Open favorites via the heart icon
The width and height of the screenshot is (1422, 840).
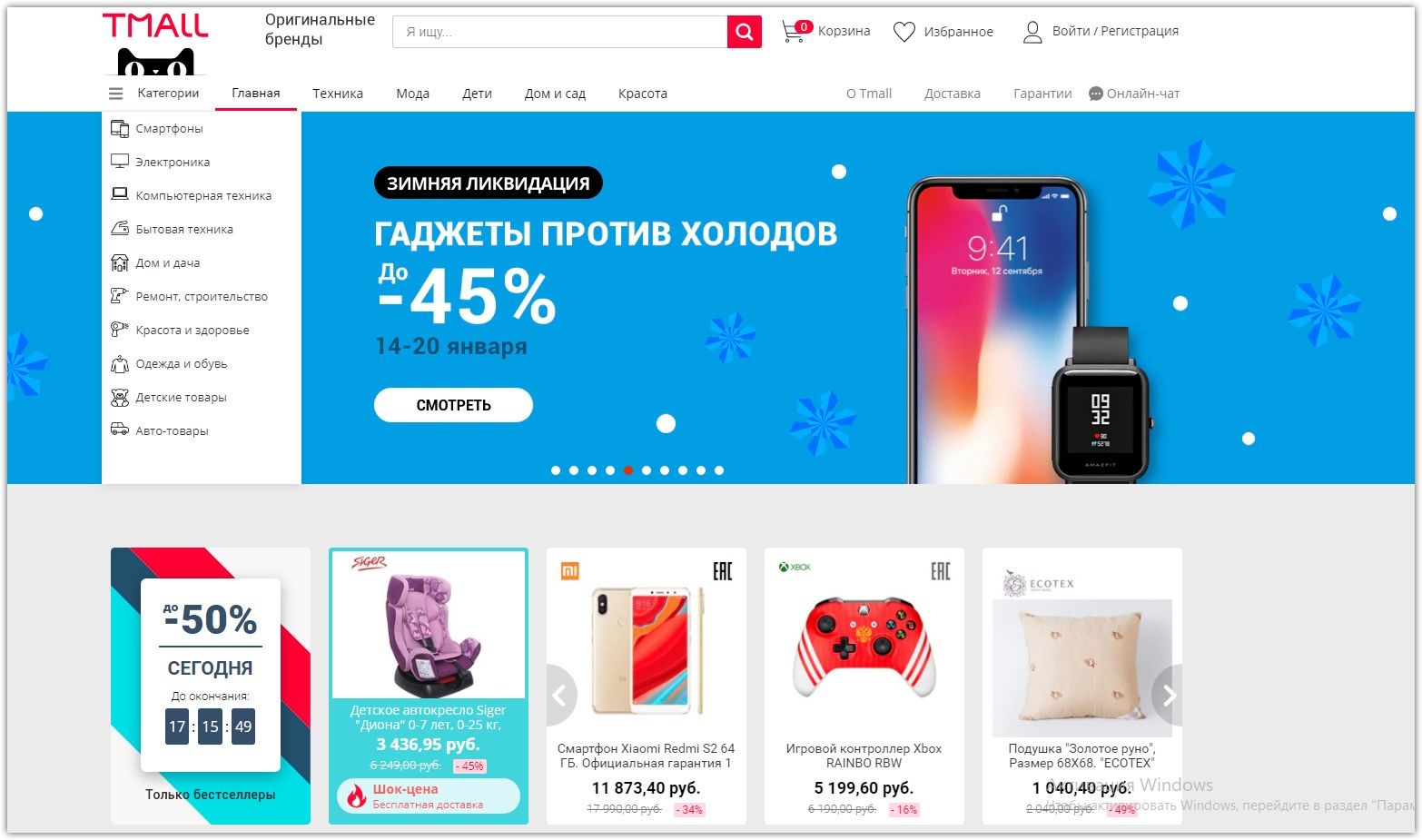pos(904,32)
